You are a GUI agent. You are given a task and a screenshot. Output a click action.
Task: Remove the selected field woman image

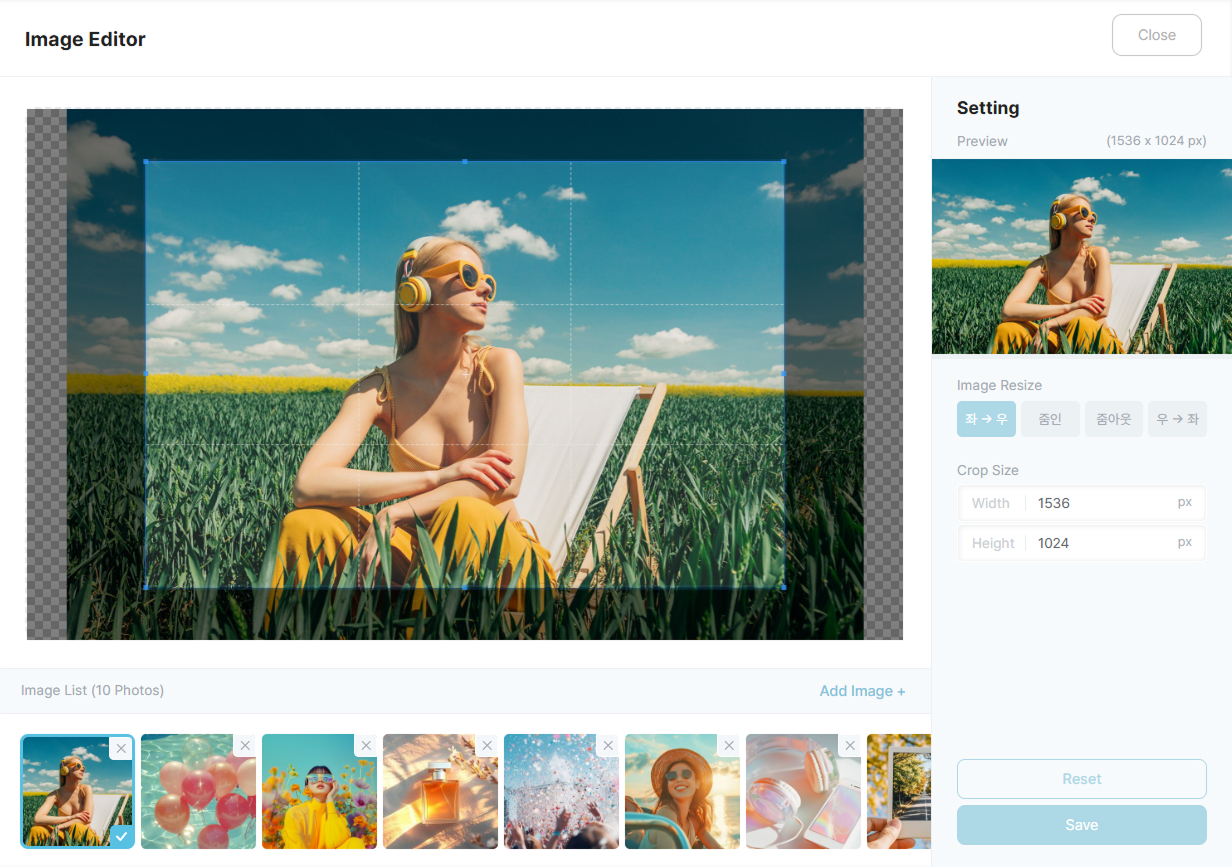[x=121, y=748]
